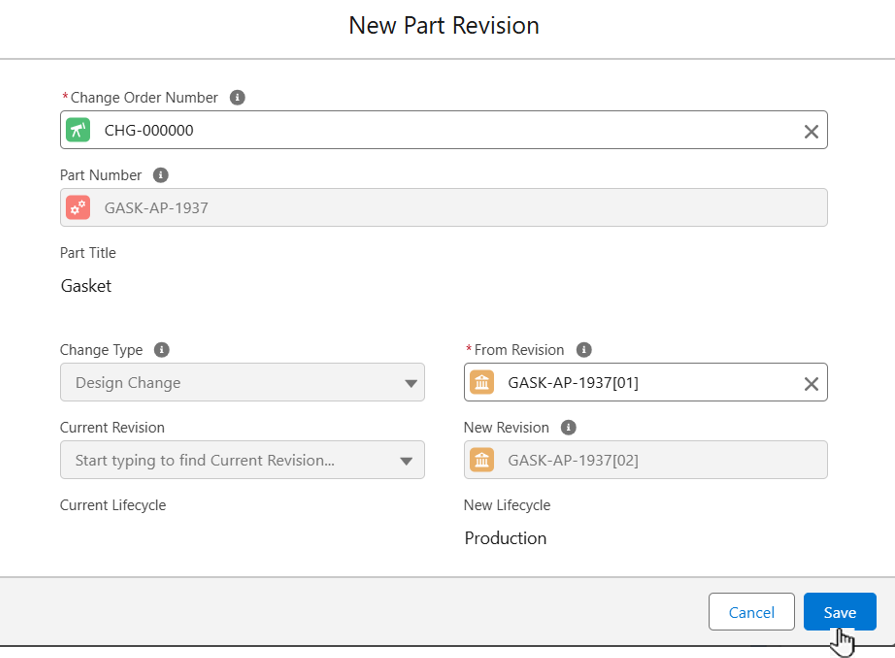Show the Part Number info tooltip icon
Viewport: 895px width, 658px height.
(160, 175)
